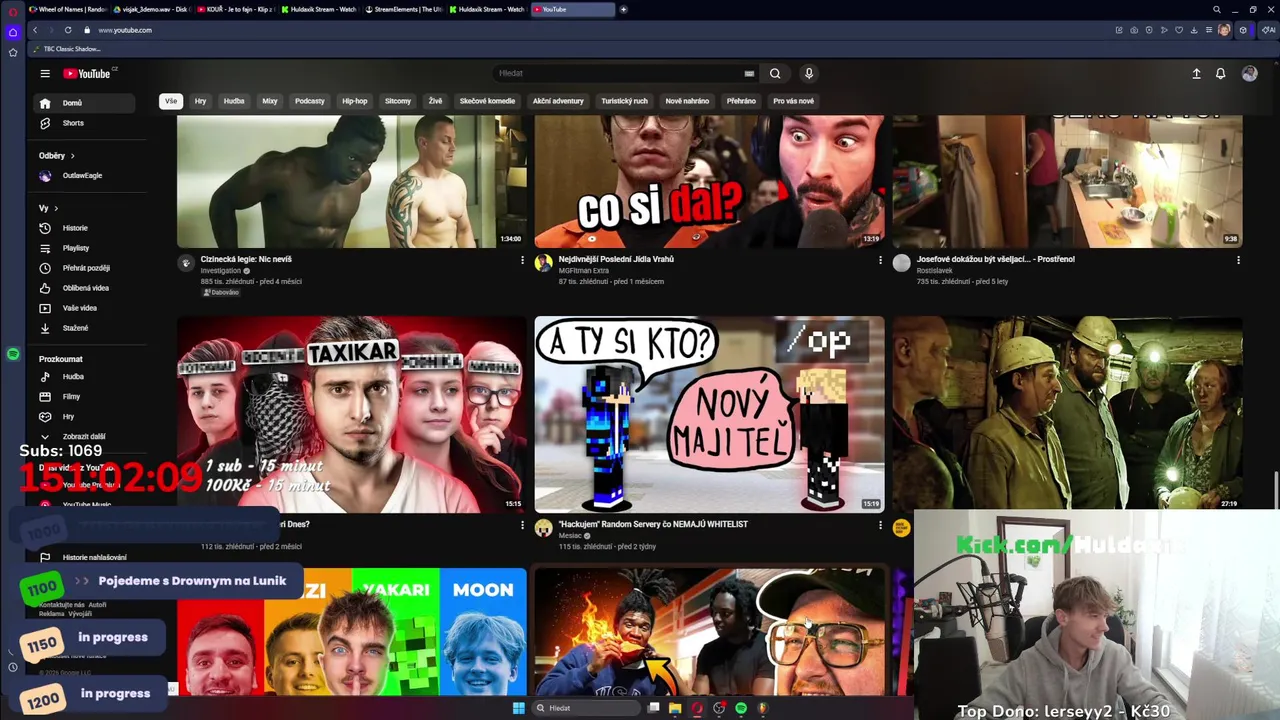This screenshot has width=1280, height=720.
Task: Open the browser snapshot camera icon
Action: pyautogui.click(x=1134, y=30)
